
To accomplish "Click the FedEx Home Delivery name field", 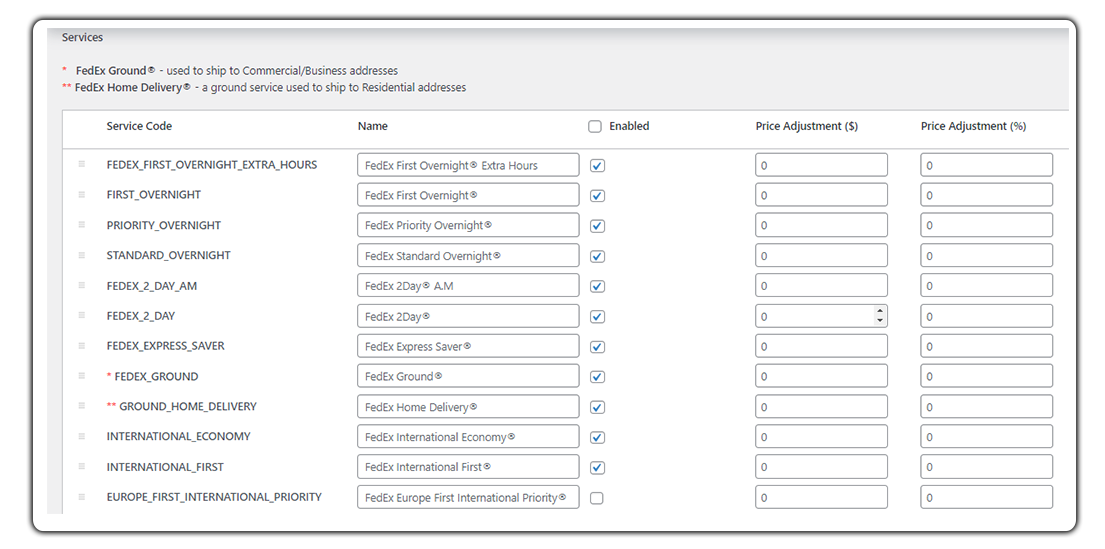I will pyautogui.click(x=468, y=407).
